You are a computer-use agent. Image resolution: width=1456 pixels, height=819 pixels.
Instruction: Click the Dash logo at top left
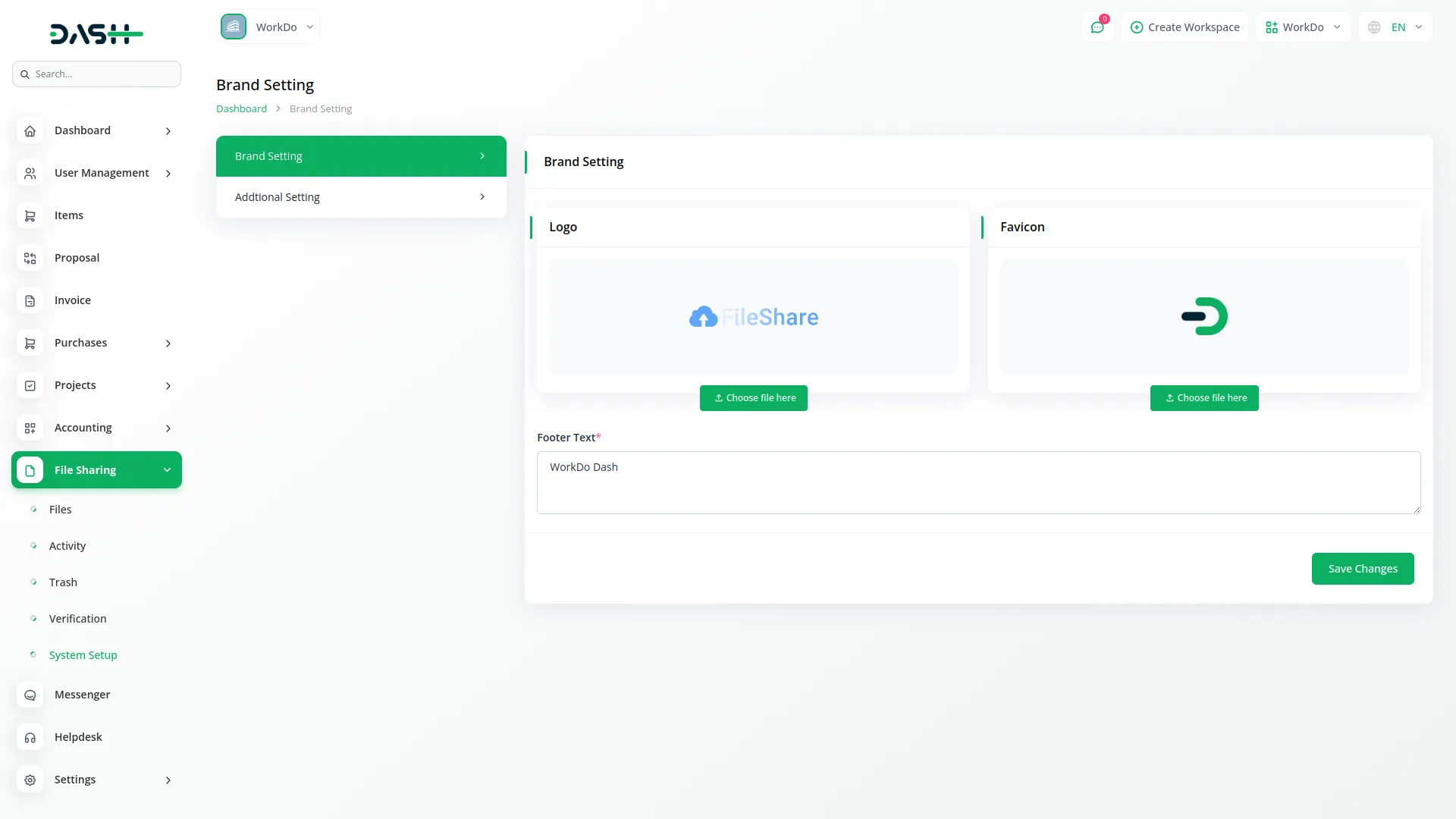[96, 33]
